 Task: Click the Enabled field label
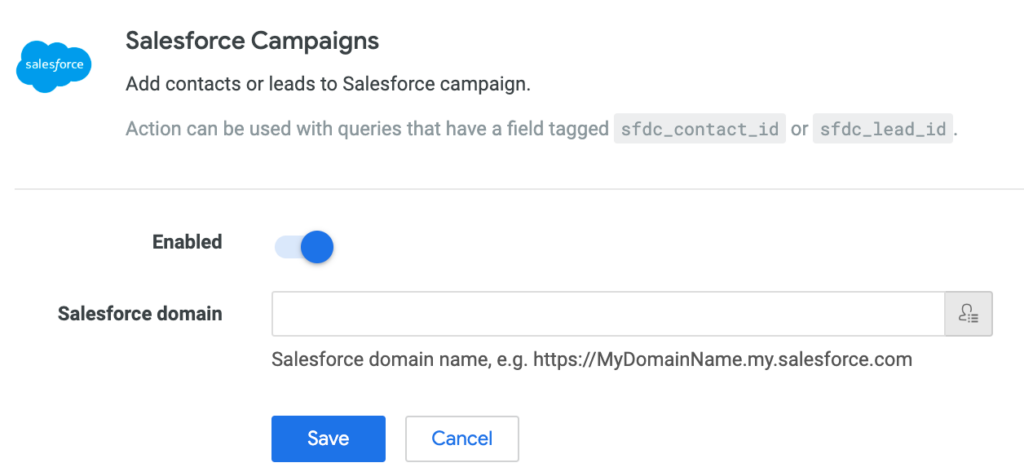point(187,242)
